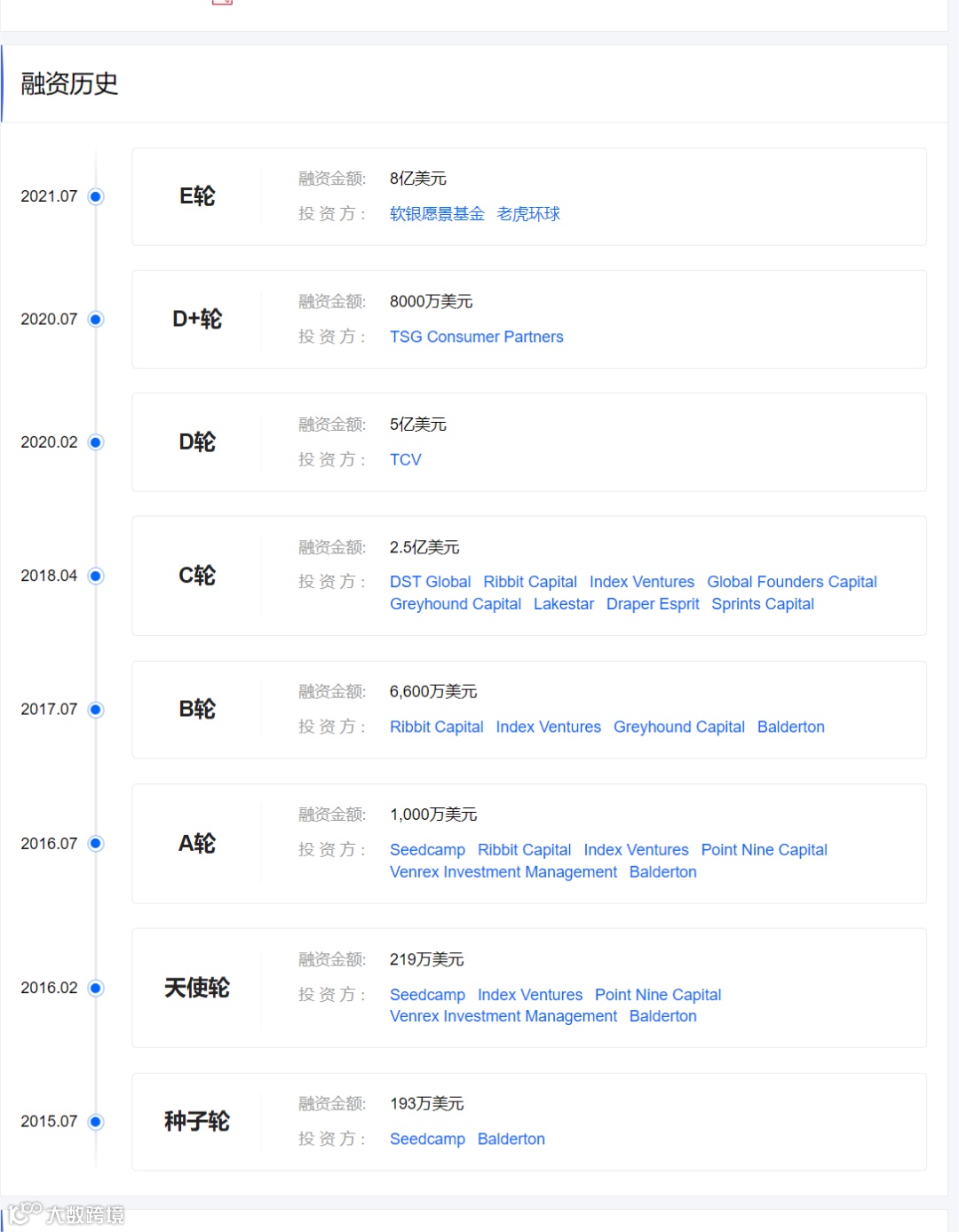Click the 天使轮 round label
Viewport: 959px width, 1232px height.
click(197, 988)
